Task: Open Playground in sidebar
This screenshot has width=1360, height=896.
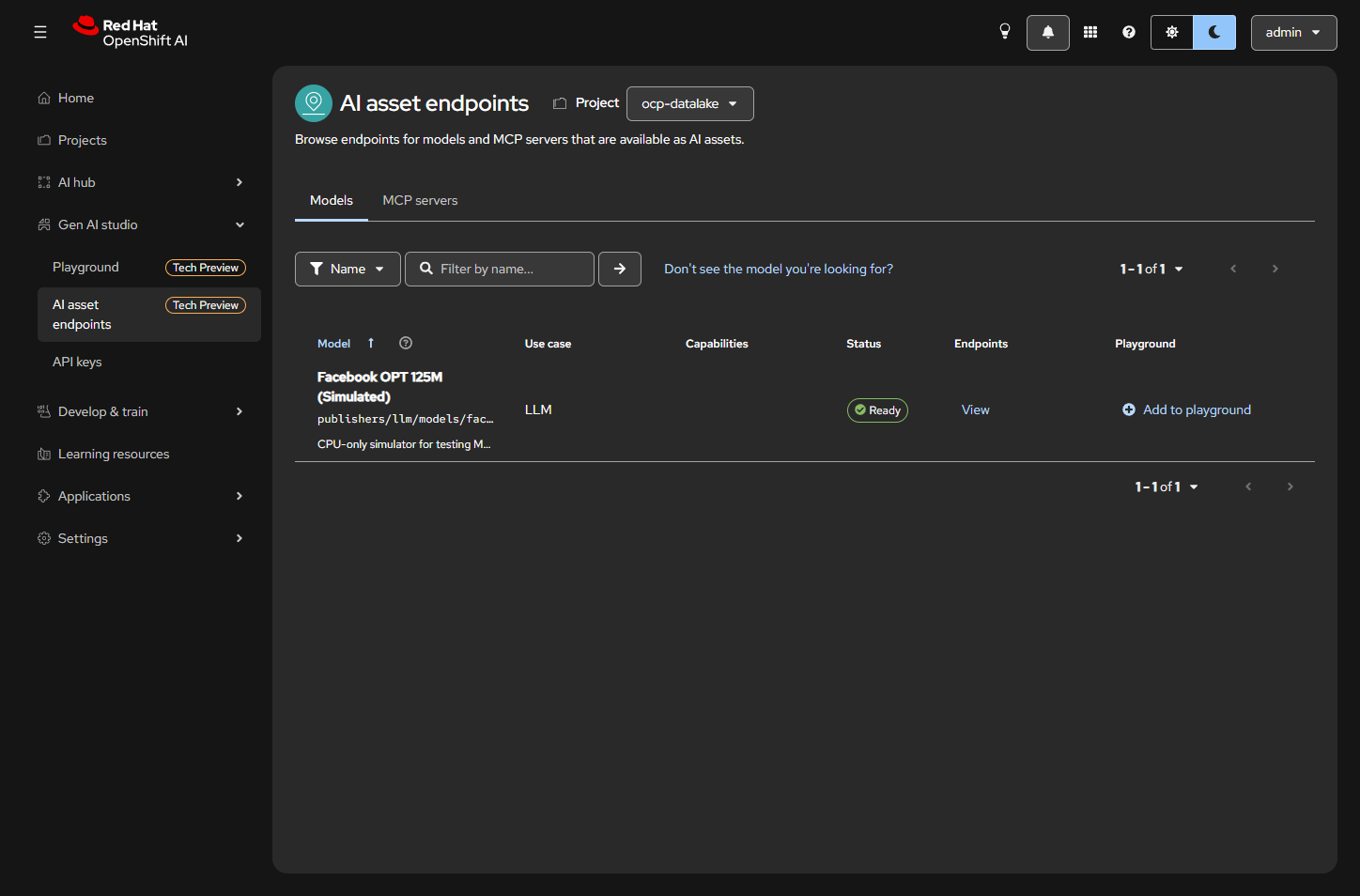Action: tap(149, 268)
